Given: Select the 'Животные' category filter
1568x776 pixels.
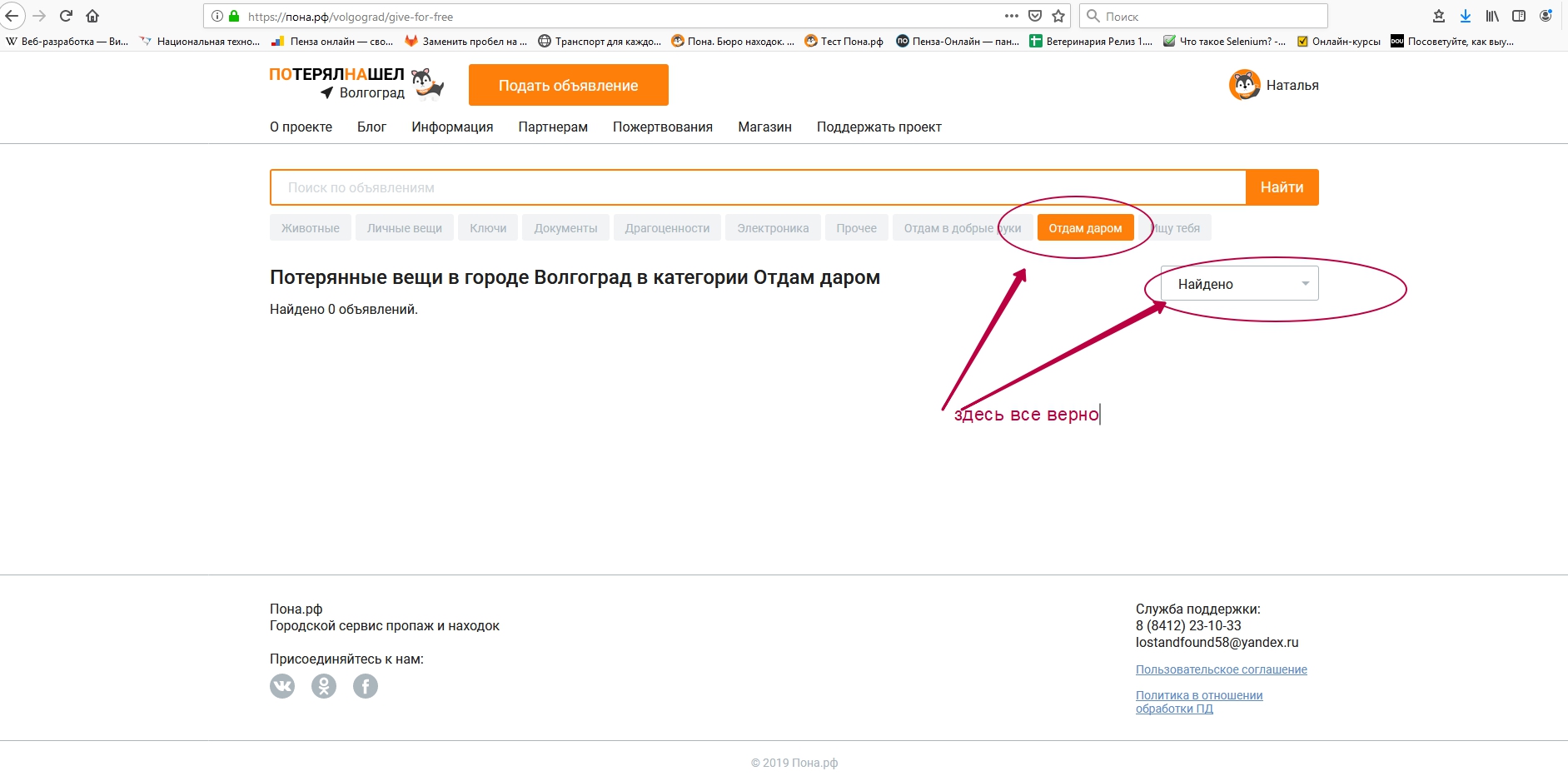Looking at the screenshot, I should pyautogui.click(x=310, y=228).
